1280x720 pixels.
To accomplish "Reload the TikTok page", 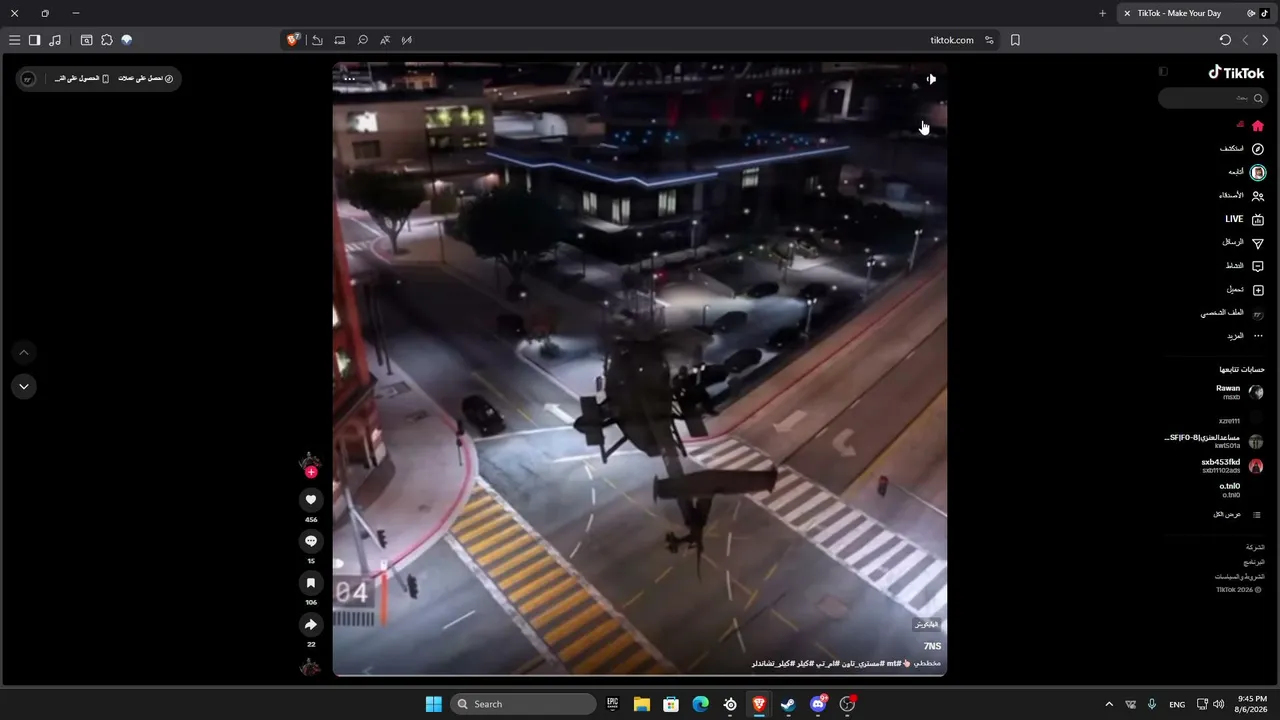I will [x=1225, y=40].
